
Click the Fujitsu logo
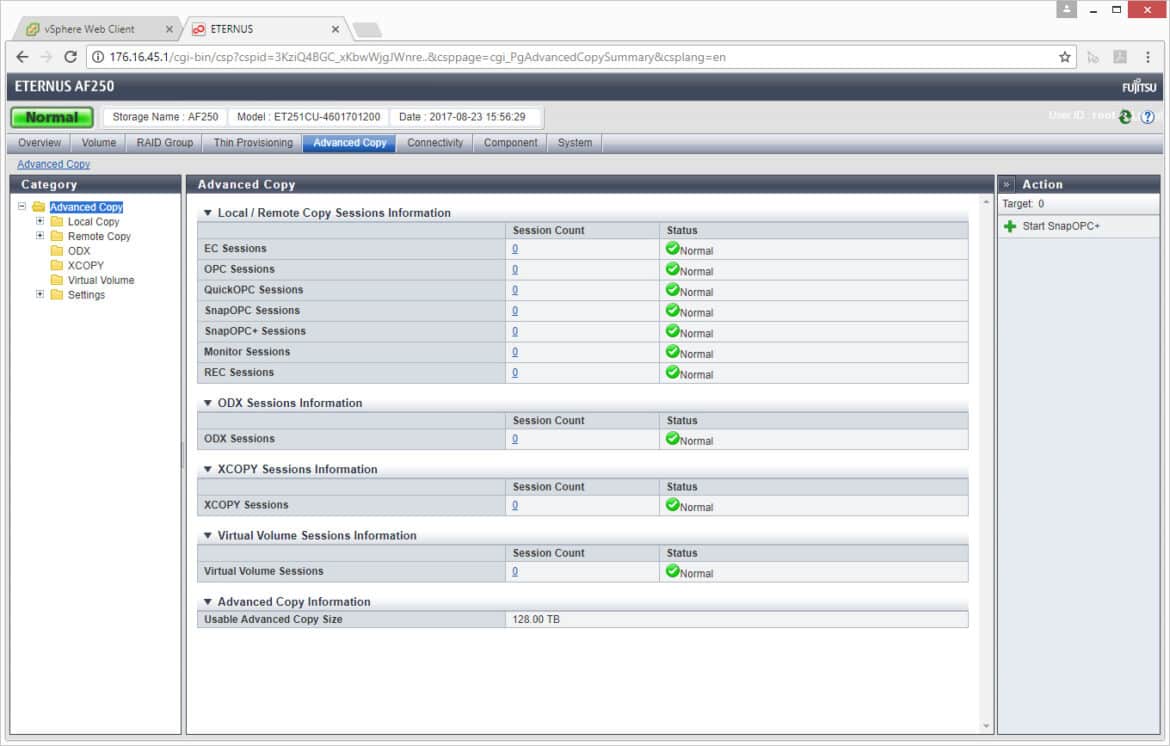[x=1139, y=87]
